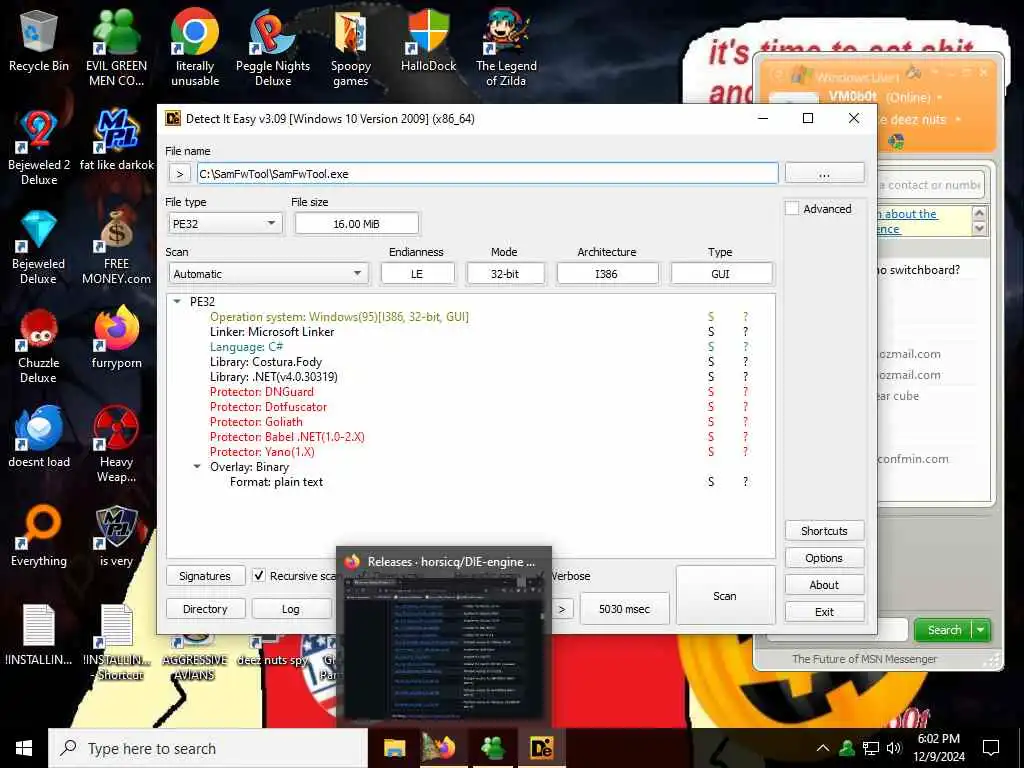Show hidden system tray icons
Viewport: 1024px width, 768px height.
click(x=823, y=748)
